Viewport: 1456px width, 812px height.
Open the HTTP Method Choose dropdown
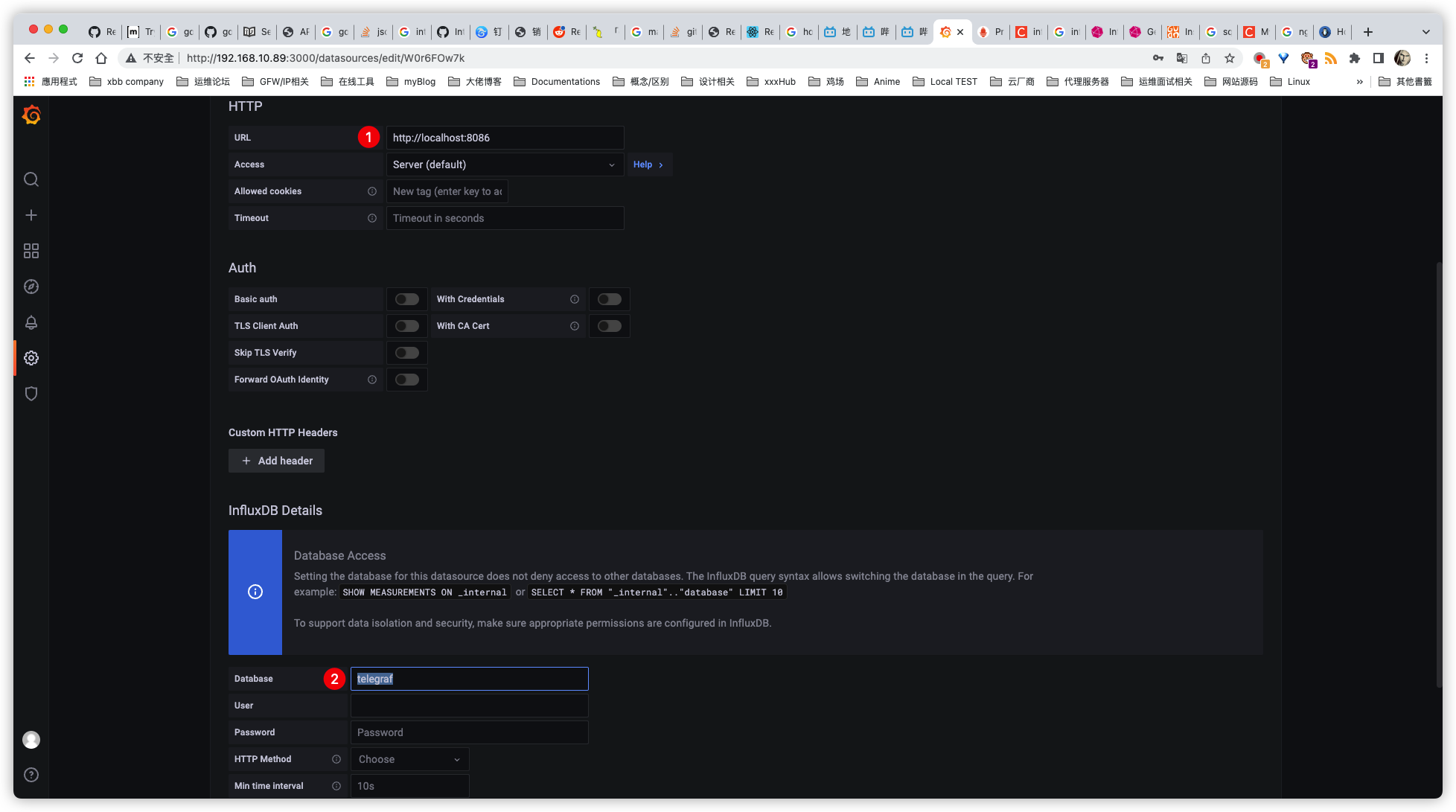(x=409, y=759)
